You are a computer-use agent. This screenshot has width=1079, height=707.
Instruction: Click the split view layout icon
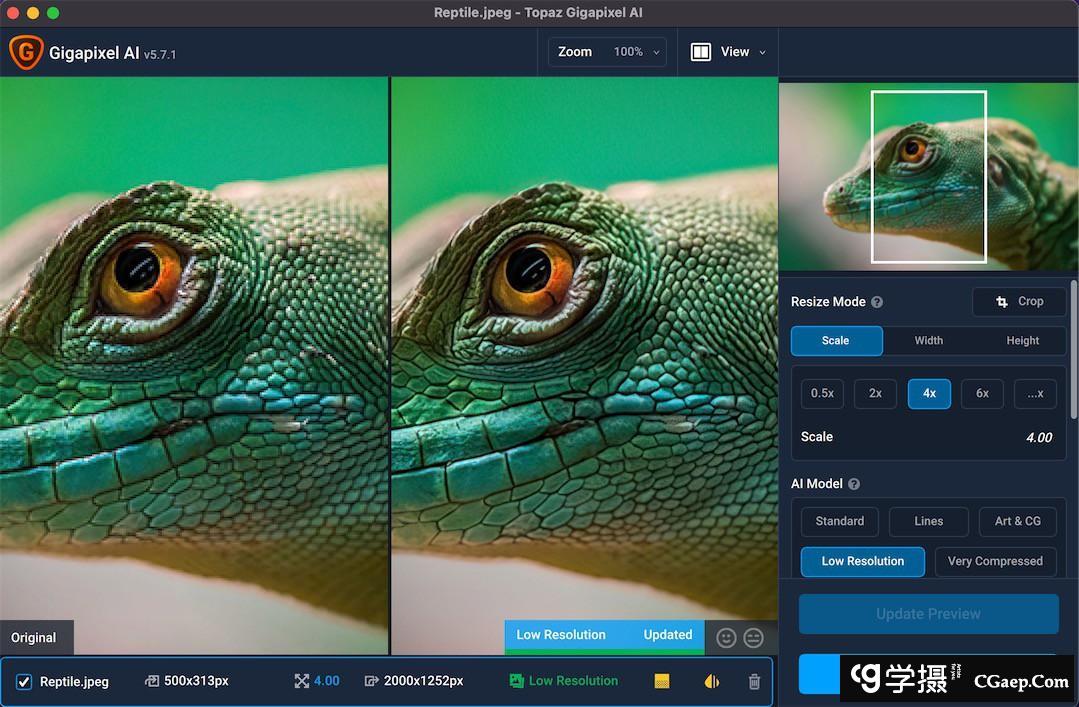point(701,52)
